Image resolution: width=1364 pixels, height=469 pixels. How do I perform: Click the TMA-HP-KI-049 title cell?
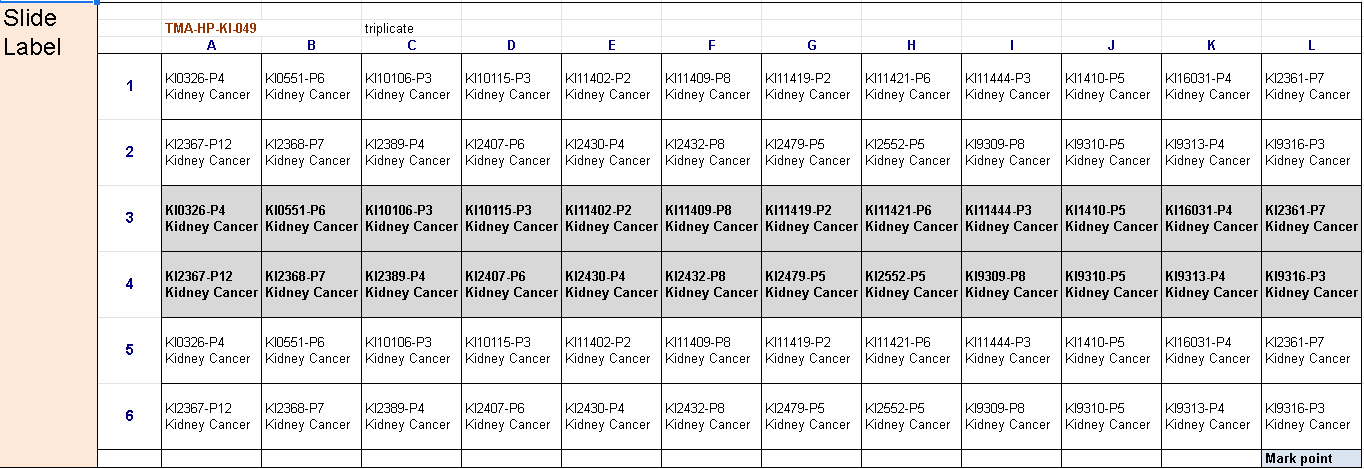211,29
